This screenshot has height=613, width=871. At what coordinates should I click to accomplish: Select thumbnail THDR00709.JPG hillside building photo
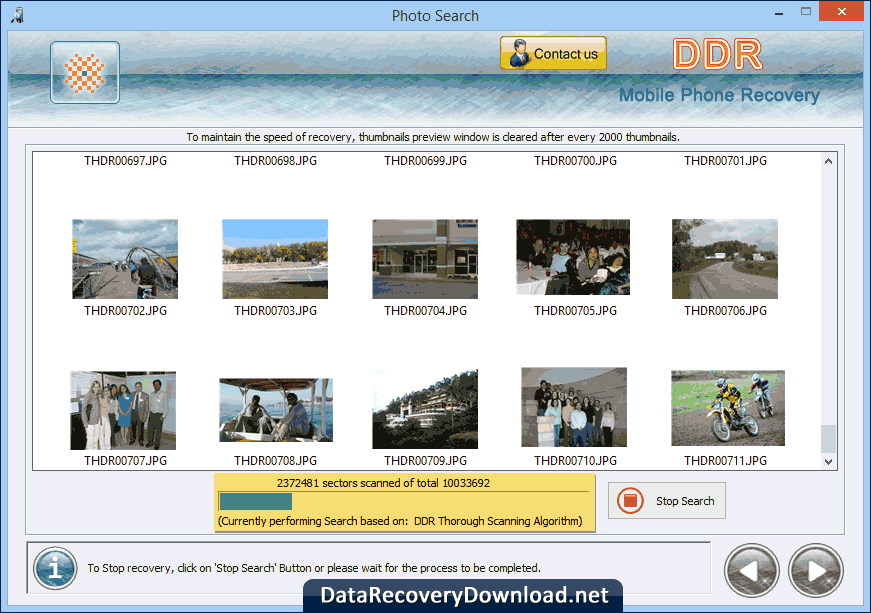click(425, 409)
